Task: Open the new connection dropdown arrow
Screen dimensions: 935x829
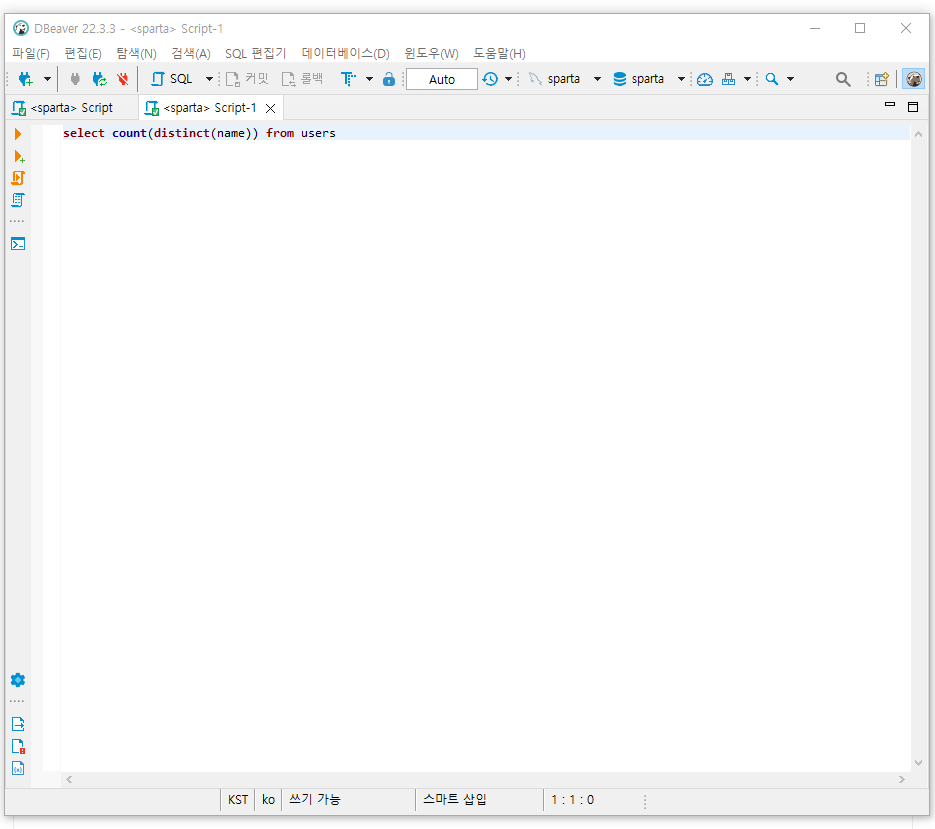Action: pyautogui.click(x=47, y=79)
